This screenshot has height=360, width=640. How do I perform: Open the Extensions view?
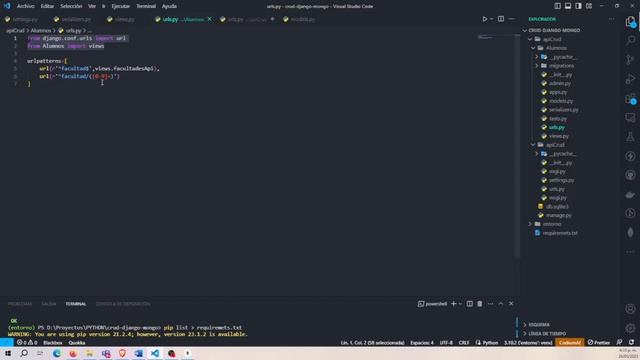tap(630, 98)
